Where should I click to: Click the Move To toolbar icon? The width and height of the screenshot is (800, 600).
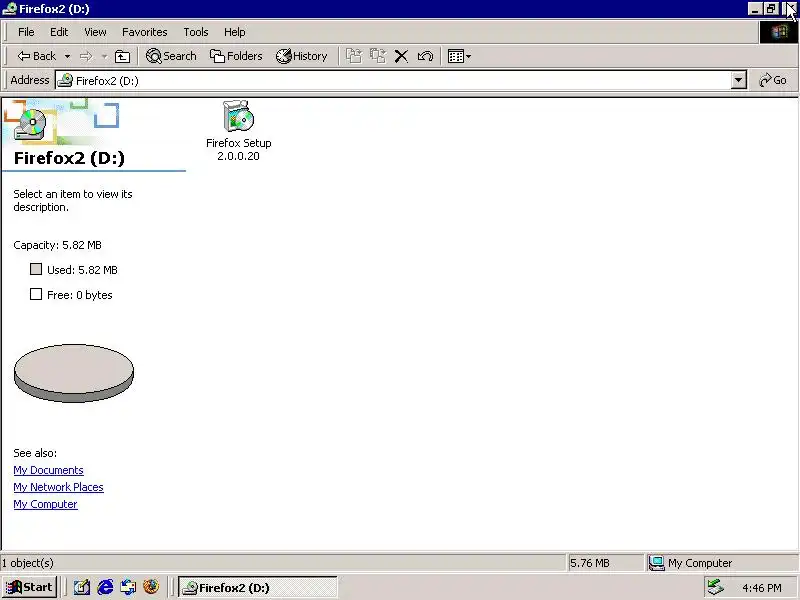click(x=354, y=56)
